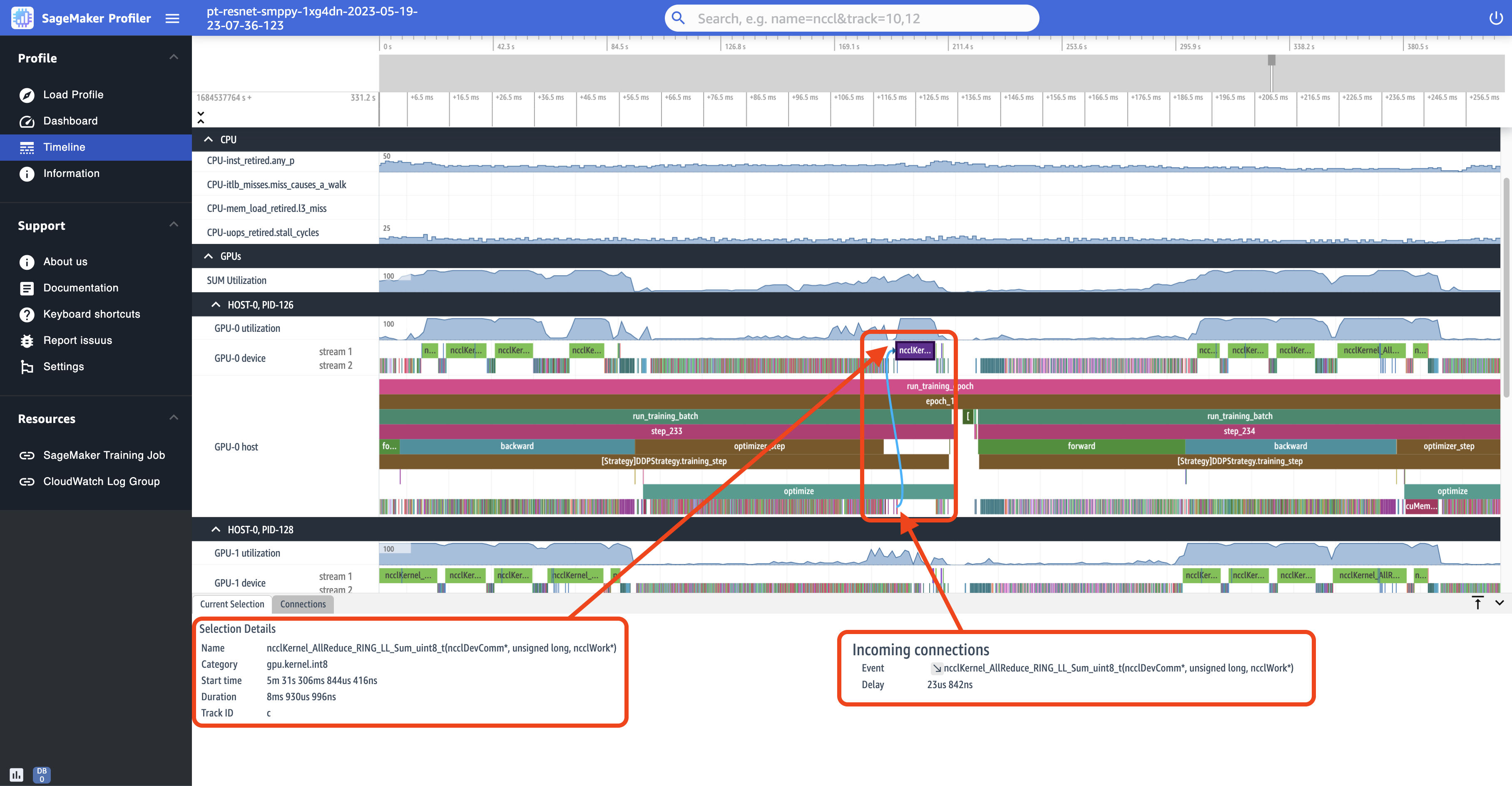Select the Current Selection tab

point(231,604)
